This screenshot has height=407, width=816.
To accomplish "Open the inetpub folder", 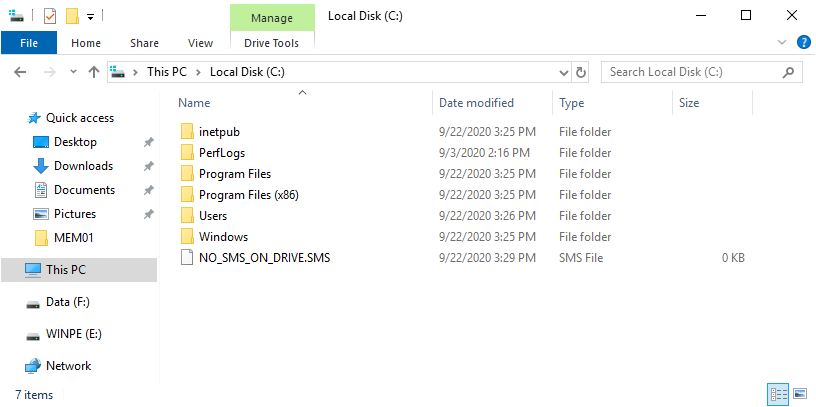I will 219,132.
